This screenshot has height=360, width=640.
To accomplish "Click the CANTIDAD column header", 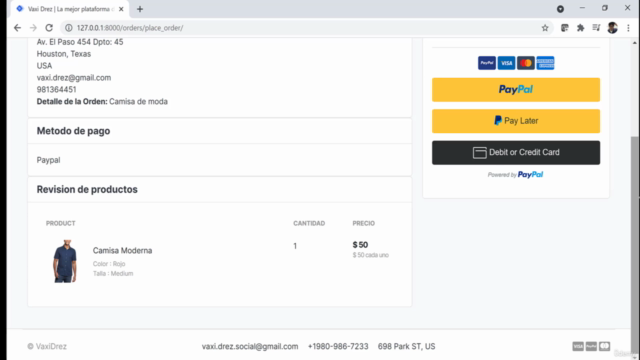I will pos(309,223).
